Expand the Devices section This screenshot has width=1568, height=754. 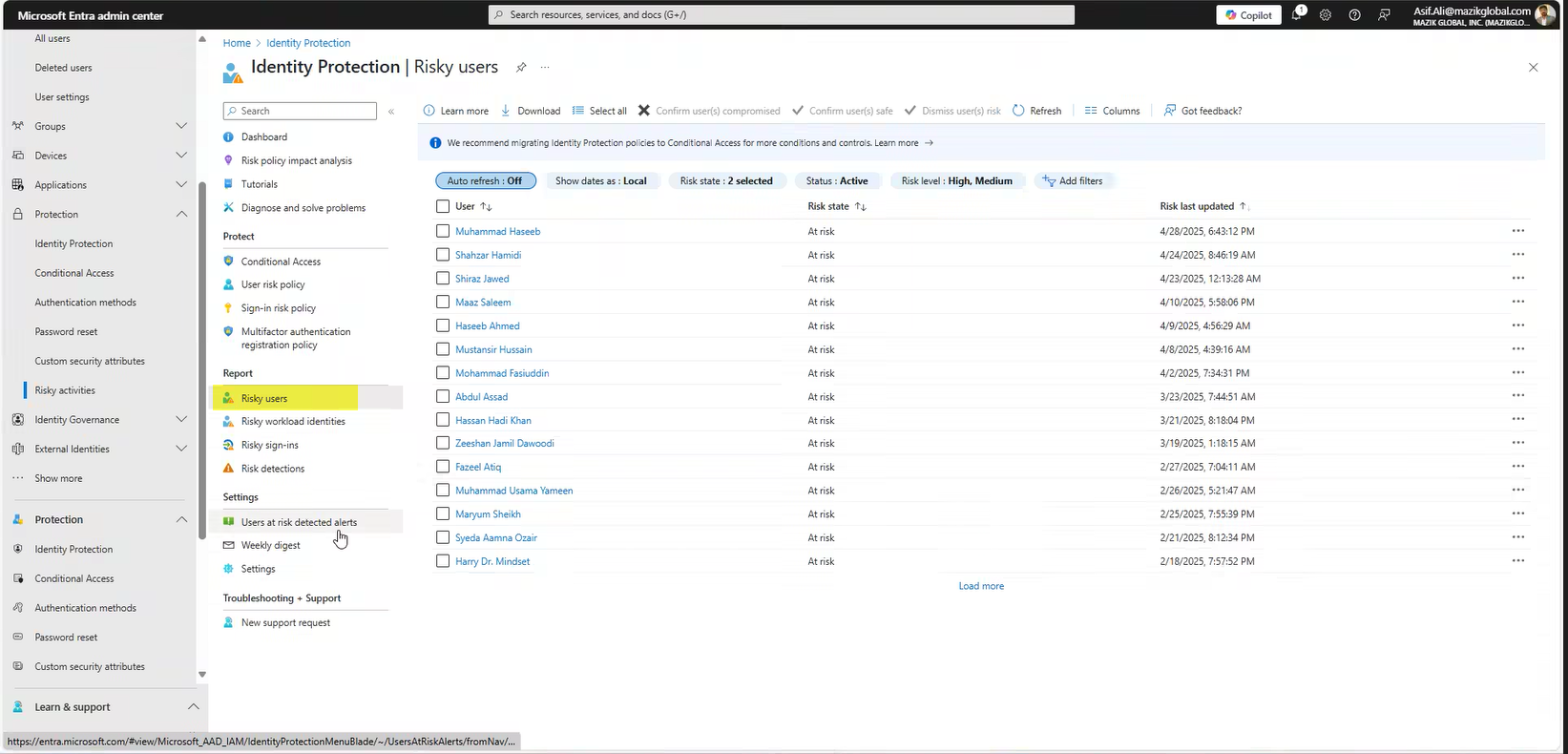(x=181, y=156)
